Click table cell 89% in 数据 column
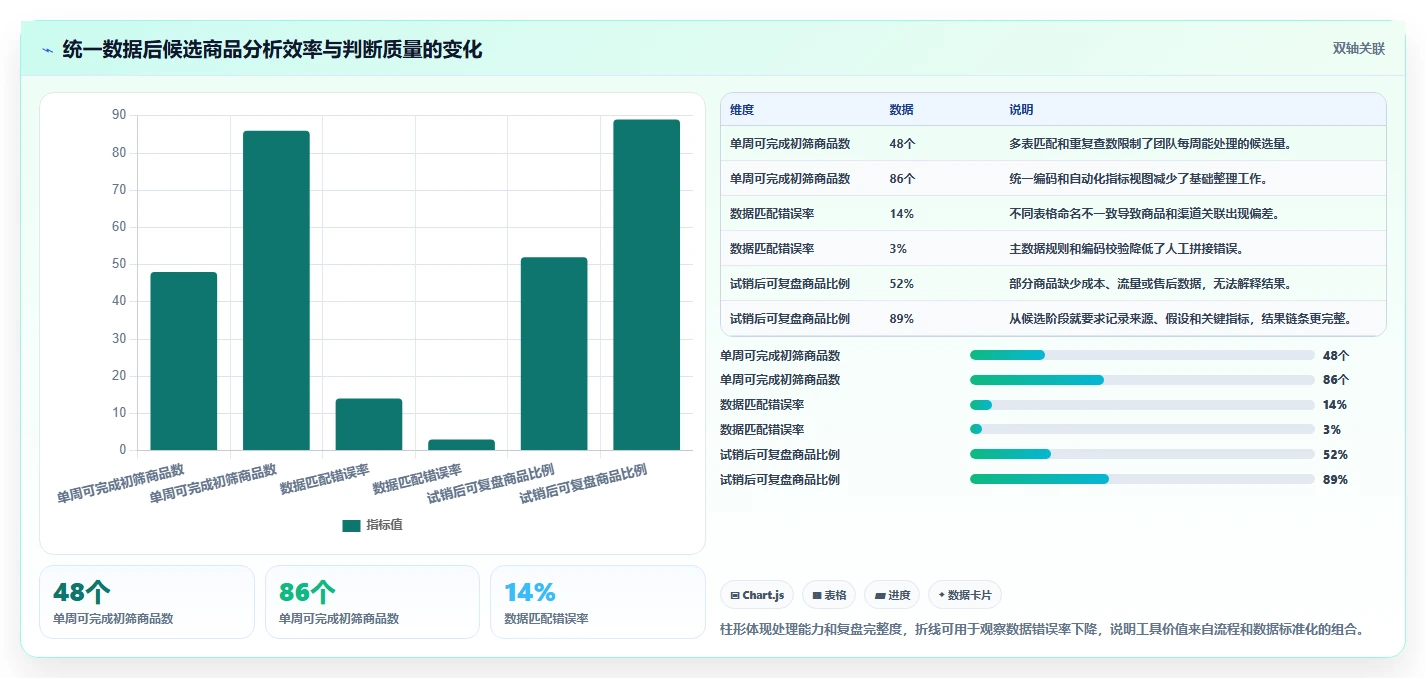This screenshot has width=1426, height=678. tap(901, 319)
